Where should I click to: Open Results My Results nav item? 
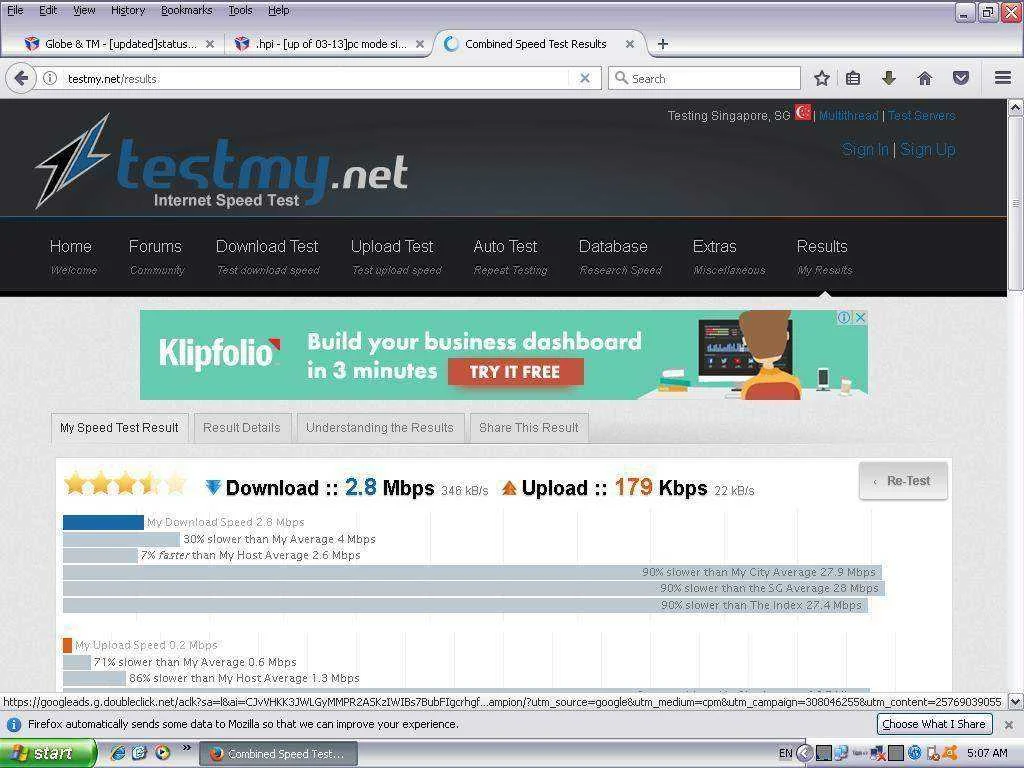[824, 257]
